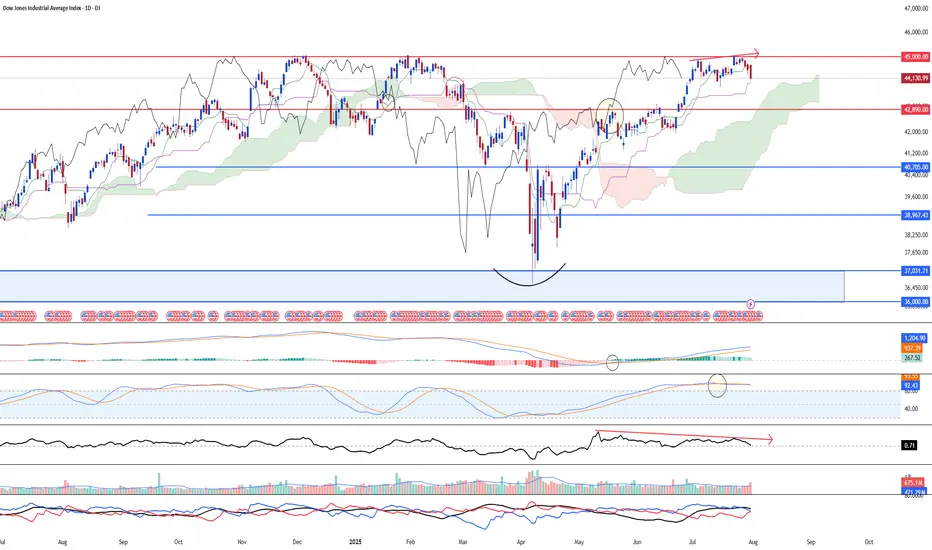Click the Feb label on time axis
The width and height of the screenshot is (932, 550).
(410, 542)
